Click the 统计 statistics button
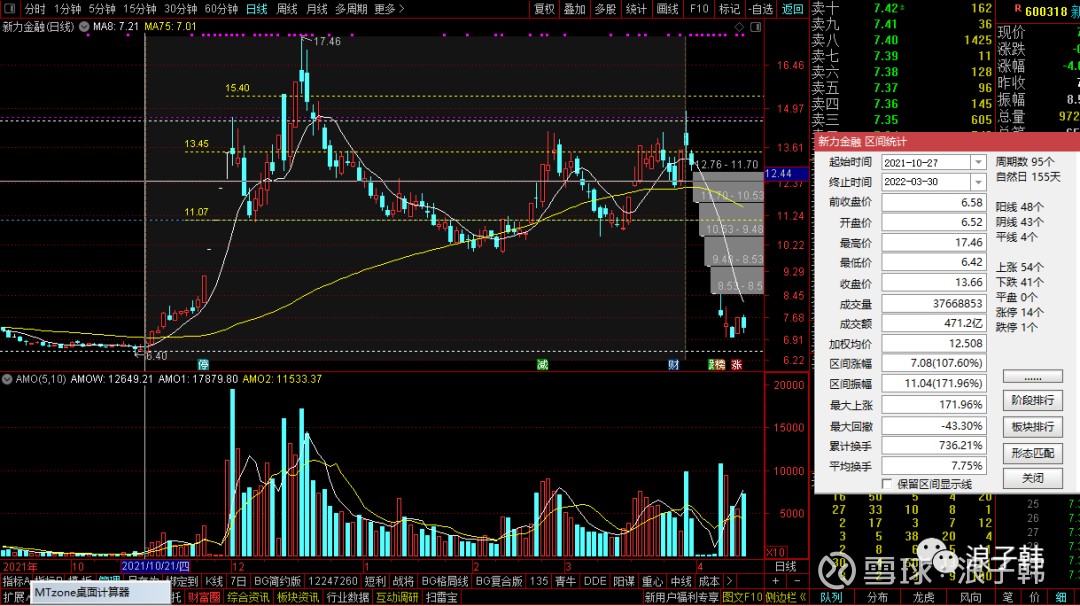This screenshot has height=606, width=1080. [x=636, y=9]
